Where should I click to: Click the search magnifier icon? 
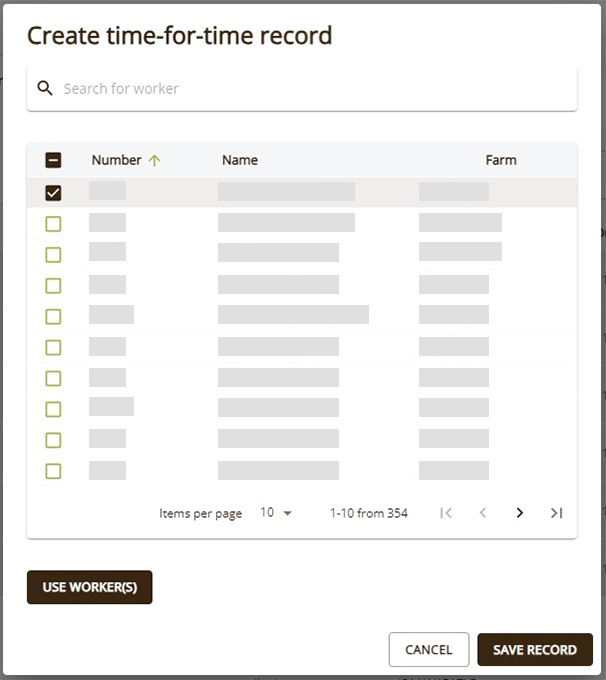(45, 88)
